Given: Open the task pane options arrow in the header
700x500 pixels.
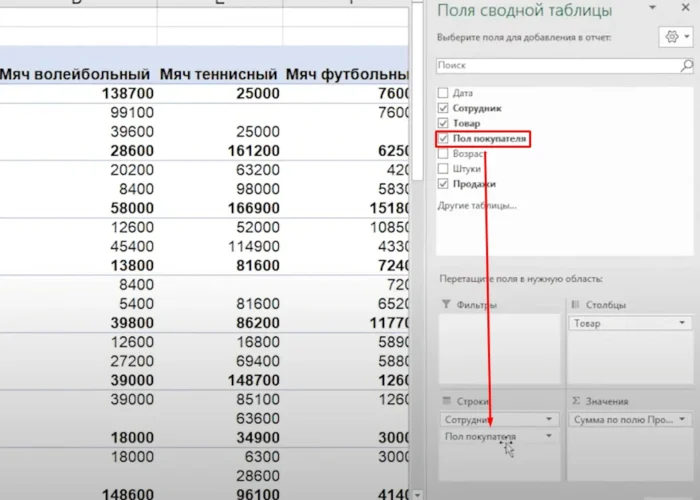Looking at the screenshot, I should coord(655,8).
